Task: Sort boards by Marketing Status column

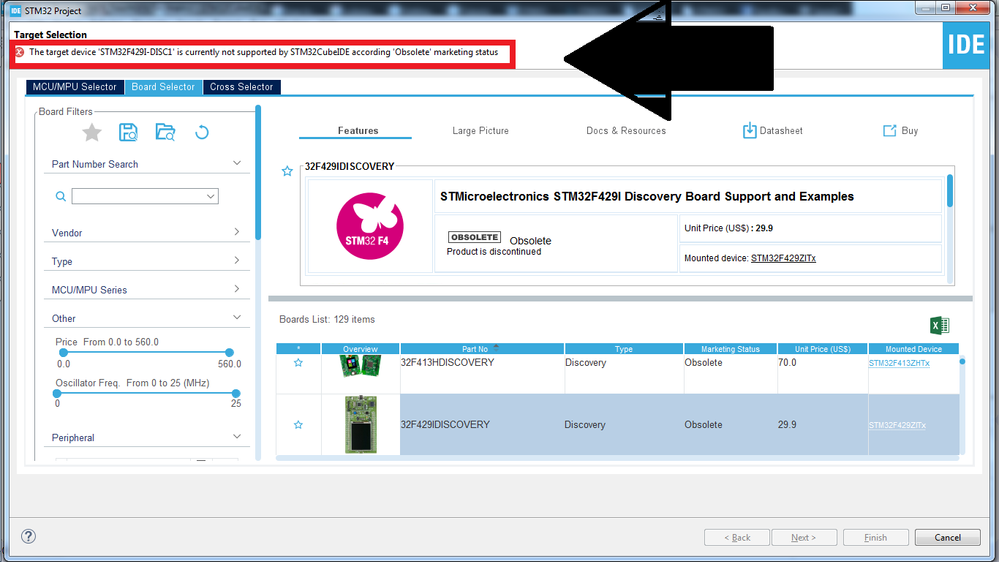Action: click(730, 349)
